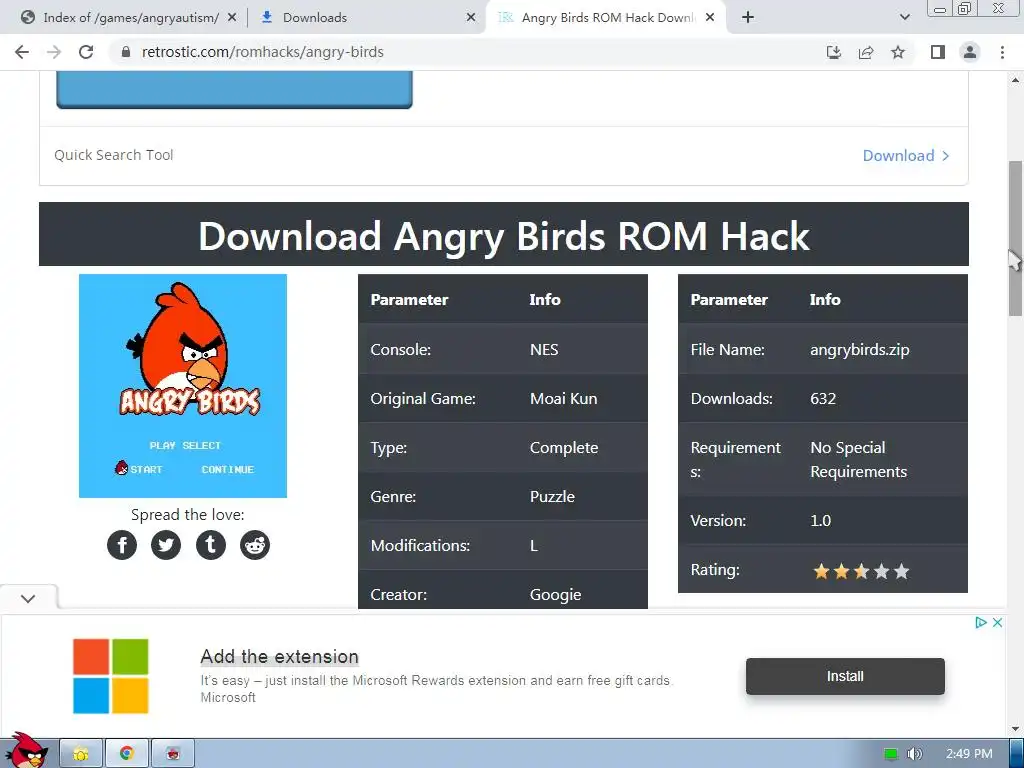Bookmark this page with the star

tap(898, 52)
